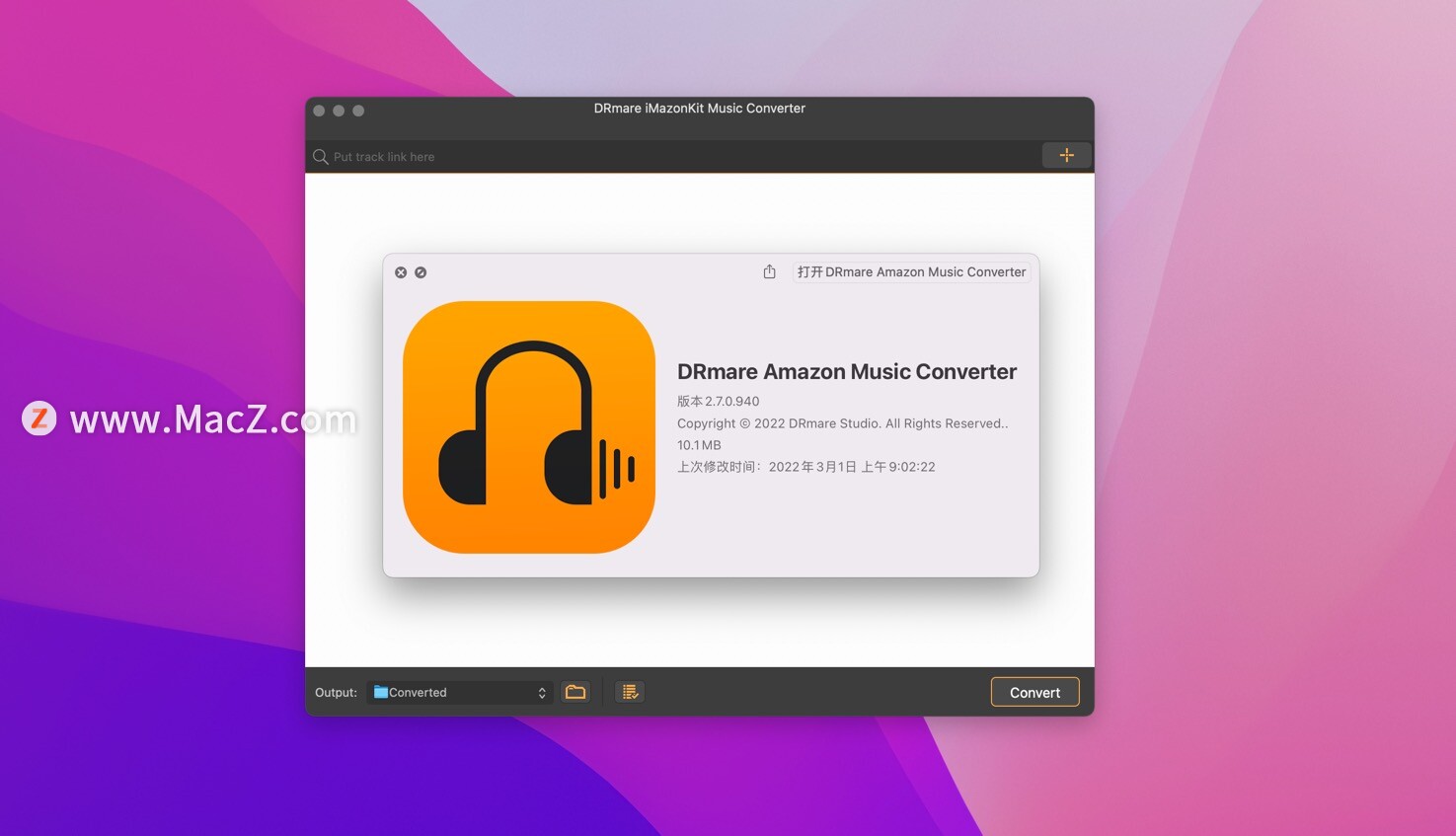The width and height of the screenshot is (1456, 836).
Task: Click 打开 DRmare Amazon Music Converter
Action: tap(910, 271)
